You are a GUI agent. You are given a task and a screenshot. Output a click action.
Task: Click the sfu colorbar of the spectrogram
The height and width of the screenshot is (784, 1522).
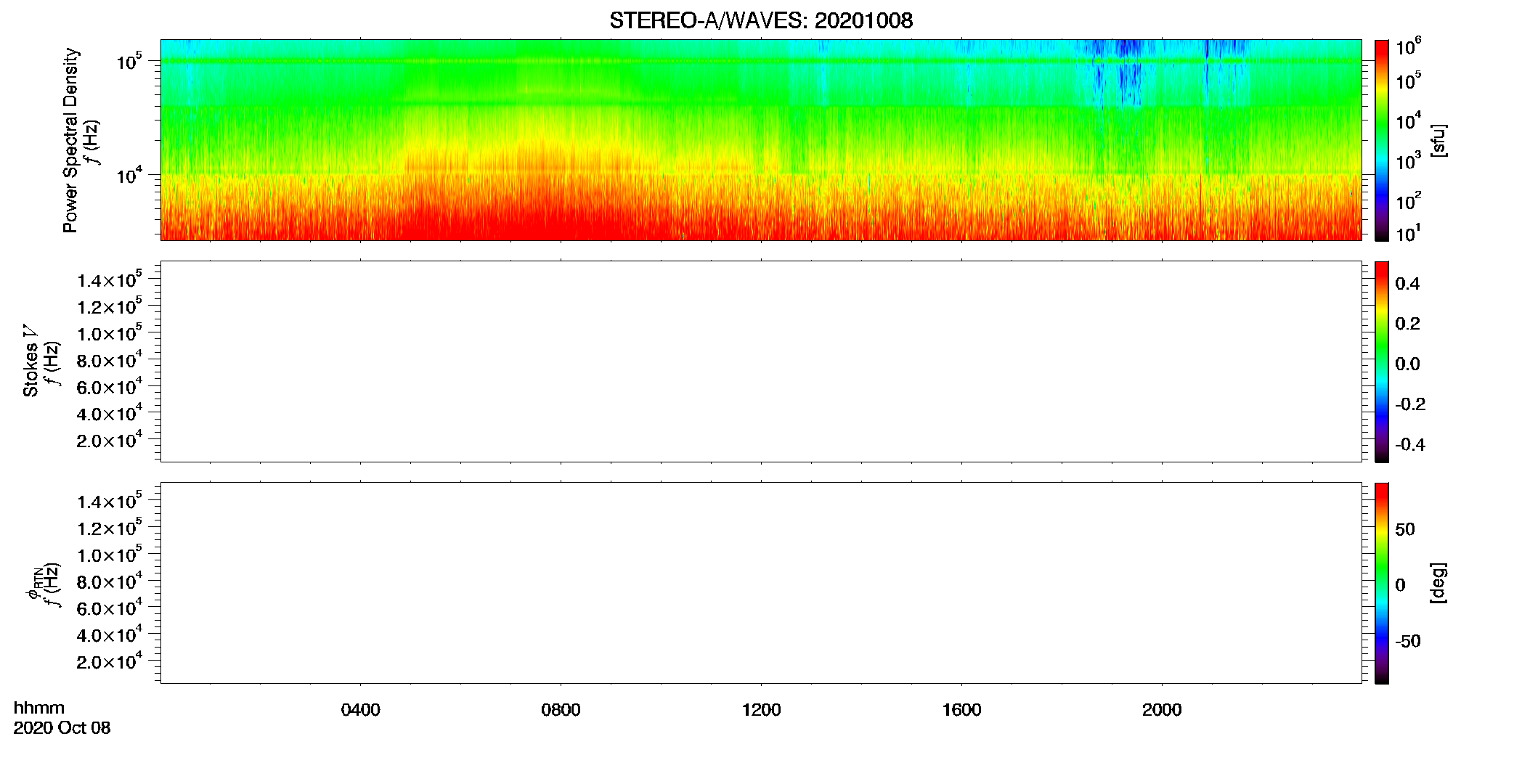(1382, 140)
